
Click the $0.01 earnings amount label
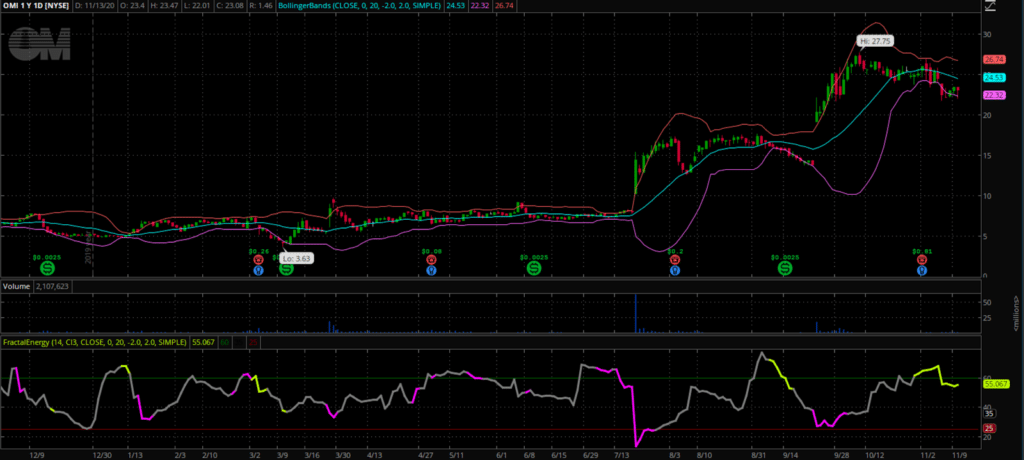point(921,250)
